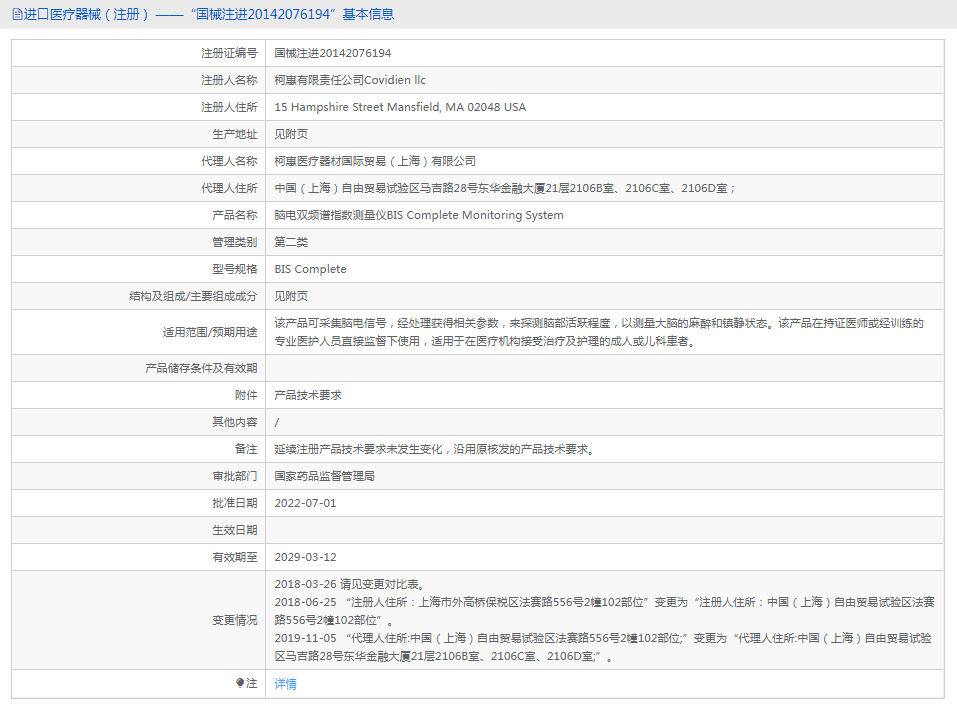Open the 详情 details link

(x=286, y=684)
